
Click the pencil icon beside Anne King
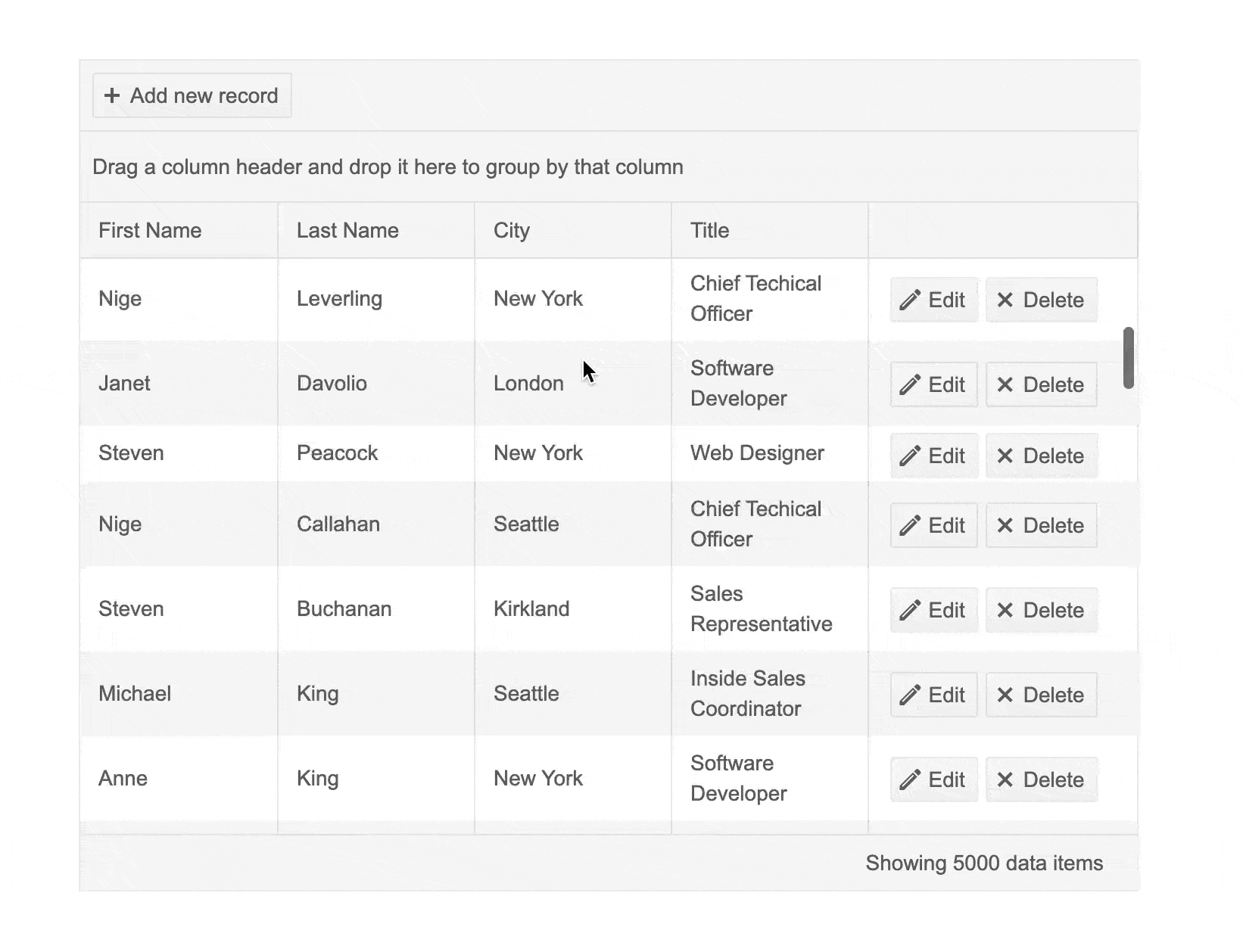(911, 779)
